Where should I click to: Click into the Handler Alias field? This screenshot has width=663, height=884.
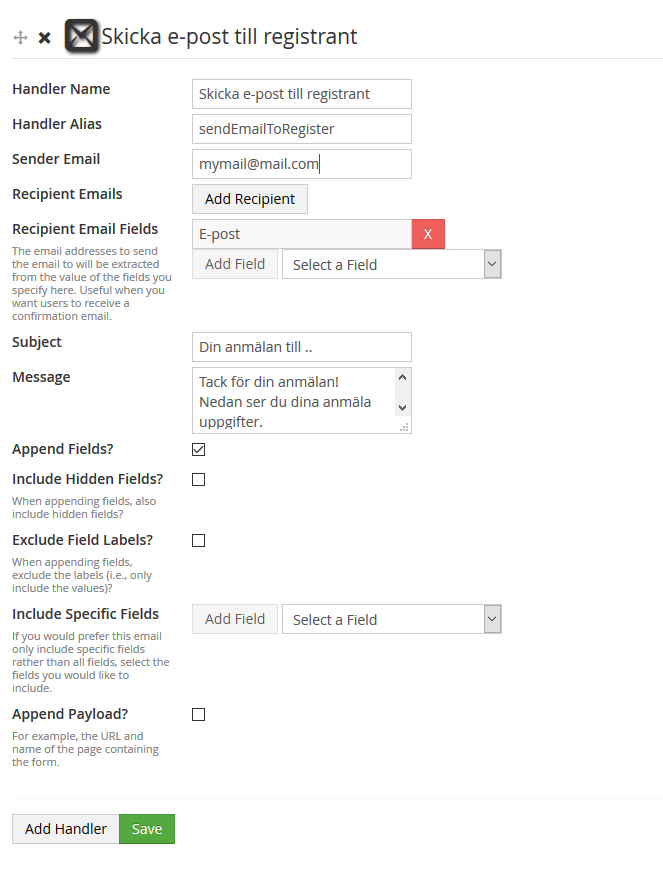pos(302,129)
